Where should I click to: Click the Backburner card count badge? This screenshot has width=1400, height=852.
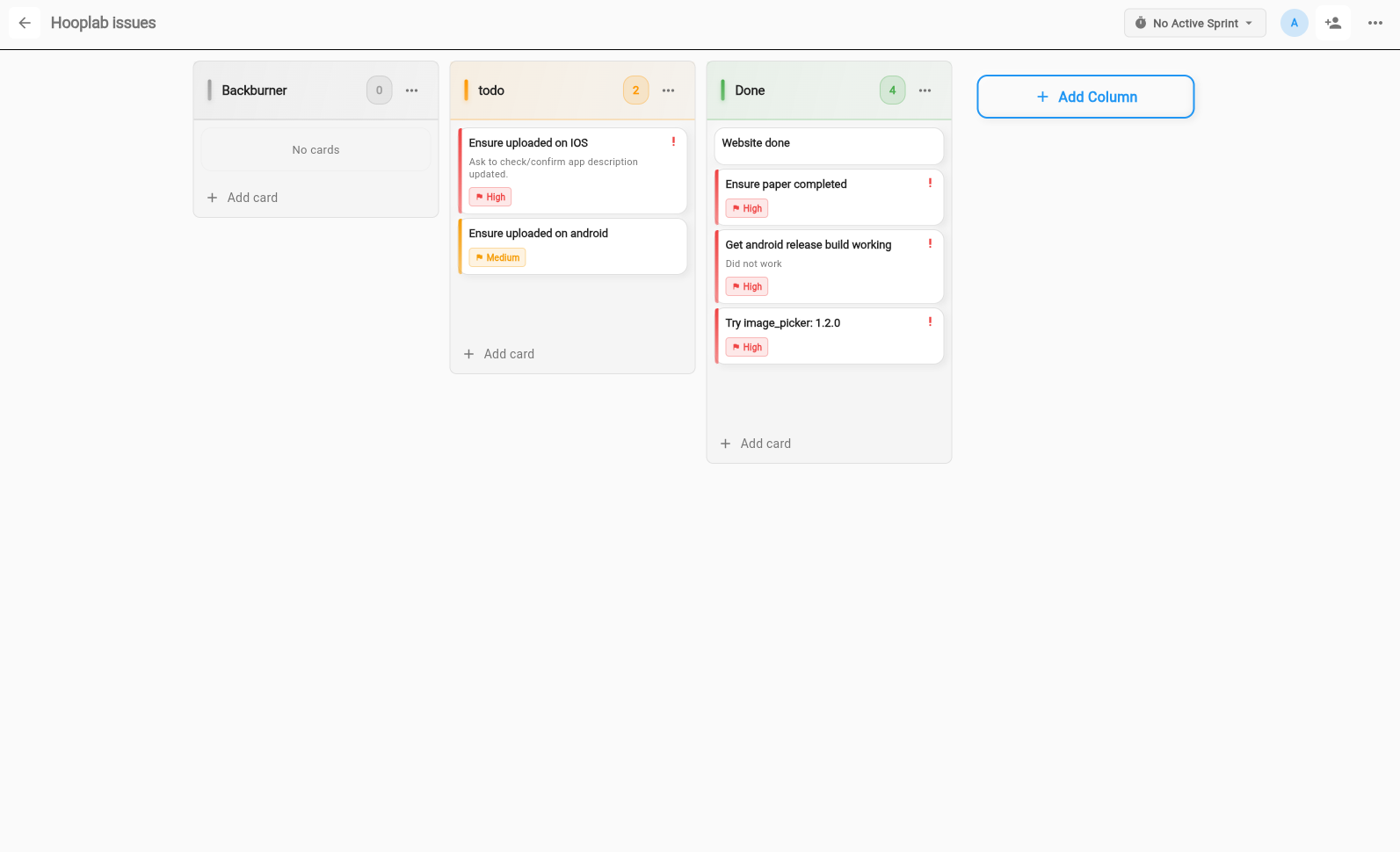(379, 90)
